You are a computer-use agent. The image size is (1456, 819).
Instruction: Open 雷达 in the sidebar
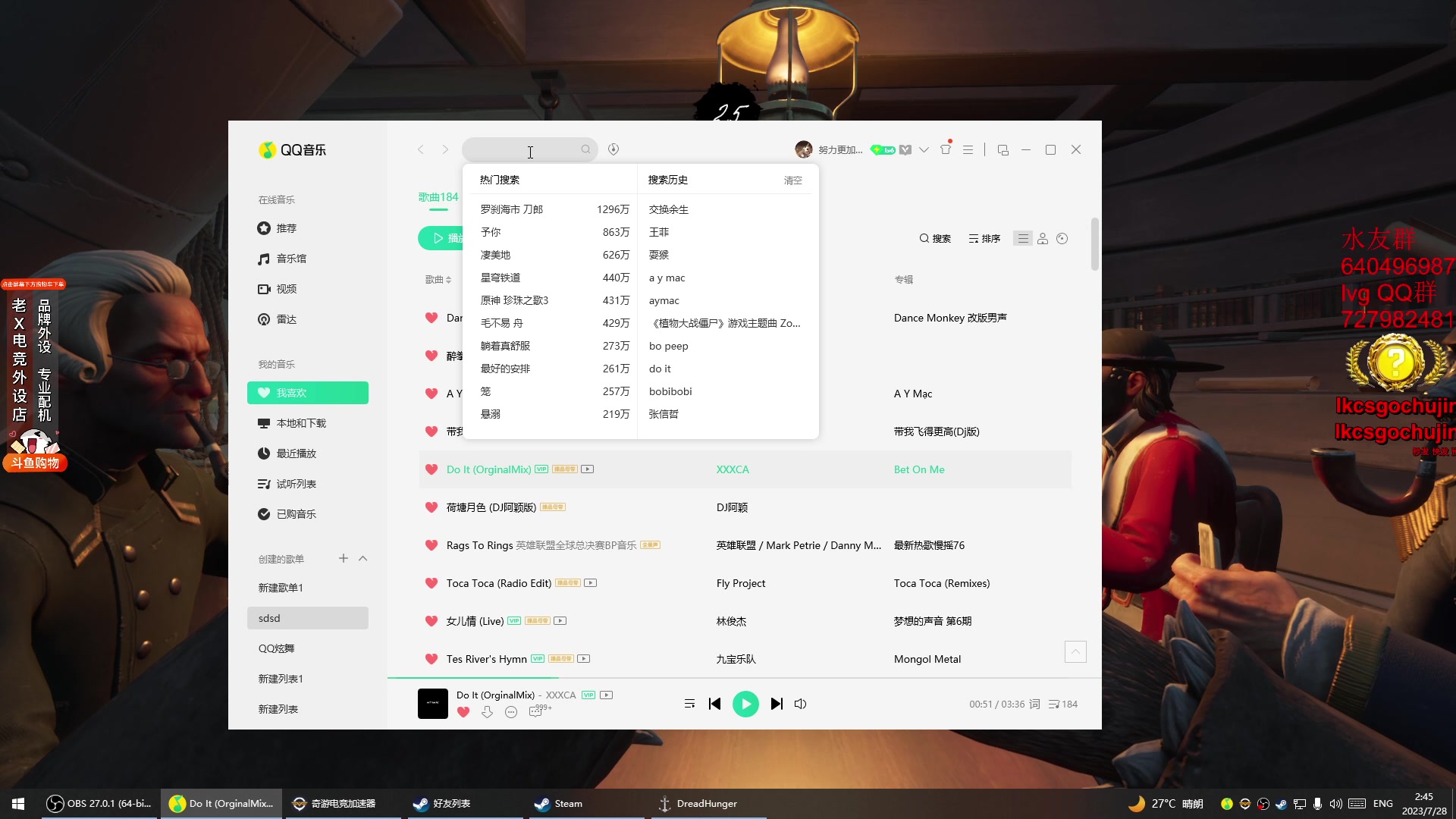coord(308,319)
